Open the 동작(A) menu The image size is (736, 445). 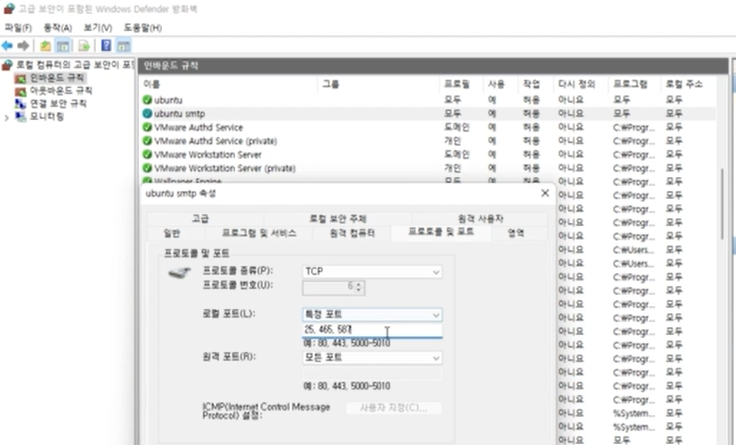pos(57,28)
